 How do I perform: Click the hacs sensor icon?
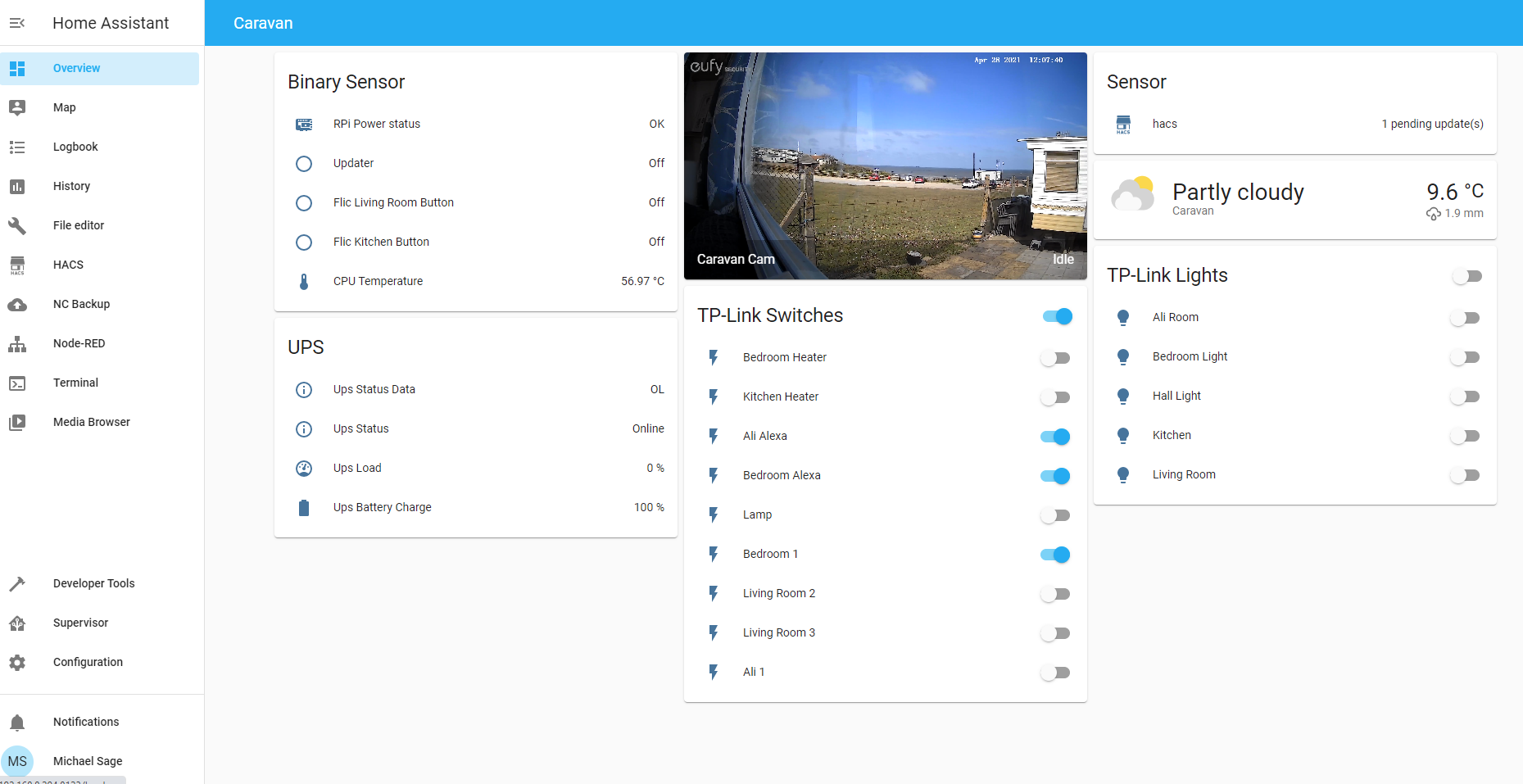[1123, 124]
